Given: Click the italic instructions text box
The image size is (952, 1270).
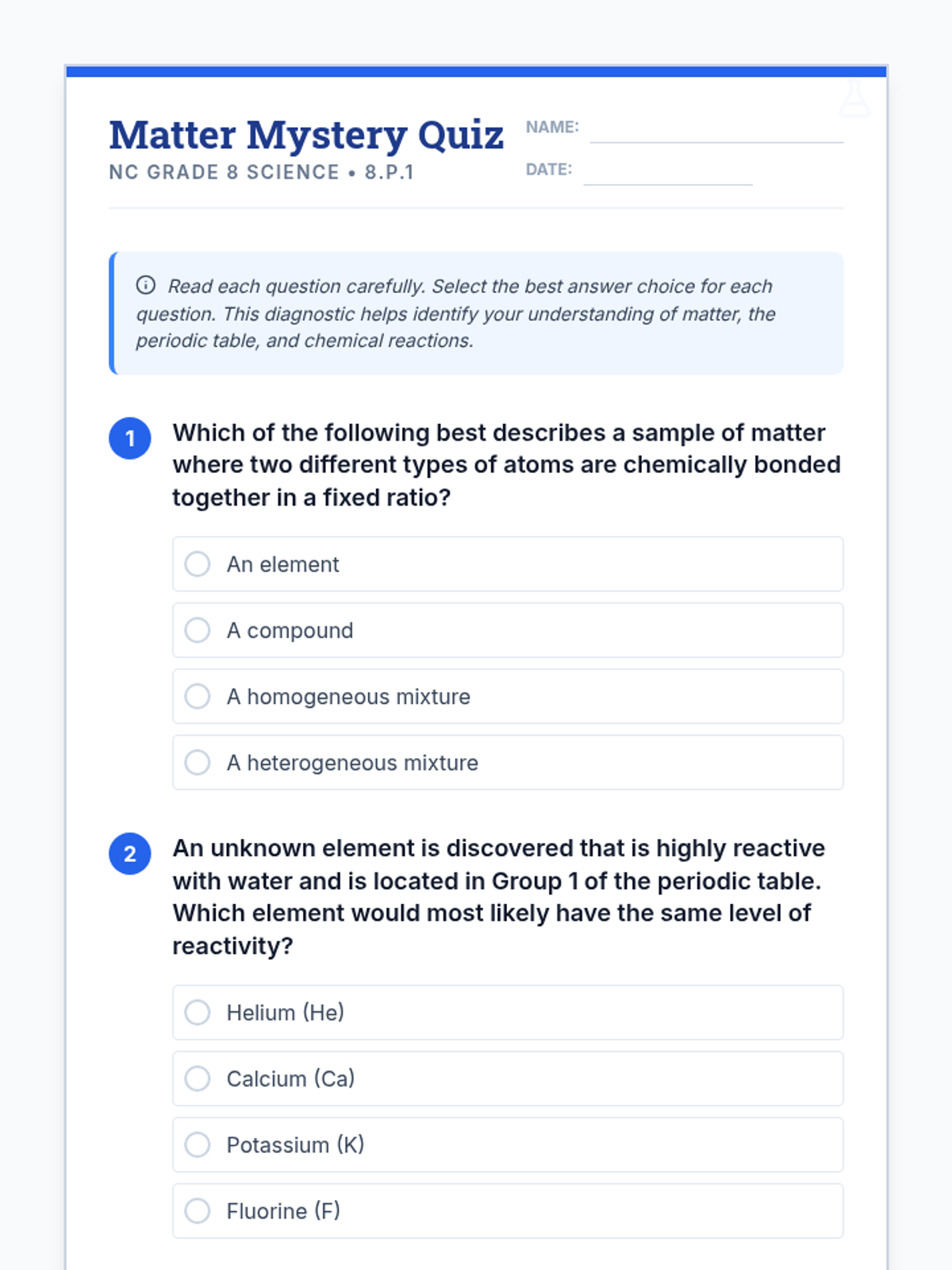Looking at the screenshot, I should pyautogui.click(x=476, y=313).
